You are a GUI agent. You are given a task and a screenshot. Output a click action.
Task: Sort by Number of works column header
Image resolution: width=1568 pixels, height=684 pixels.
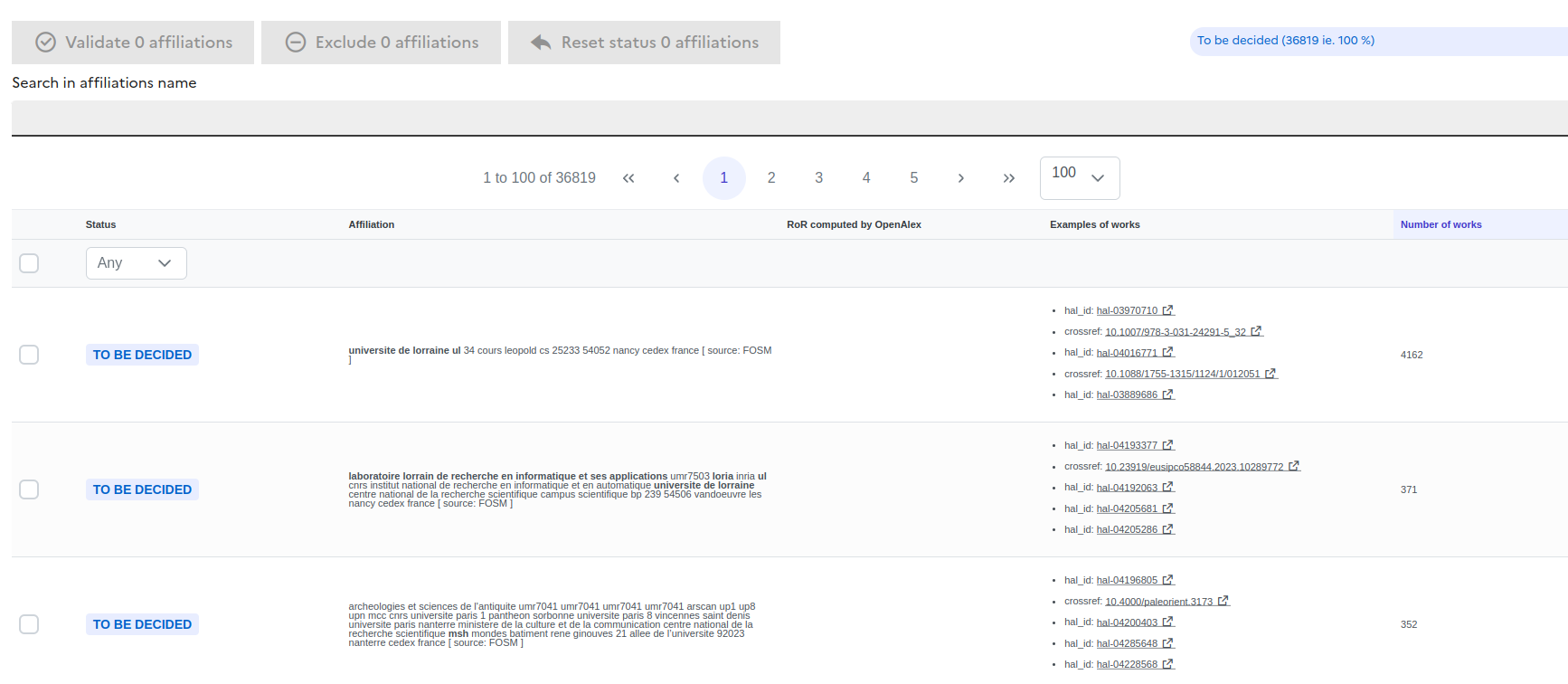tap(1440, 224)
